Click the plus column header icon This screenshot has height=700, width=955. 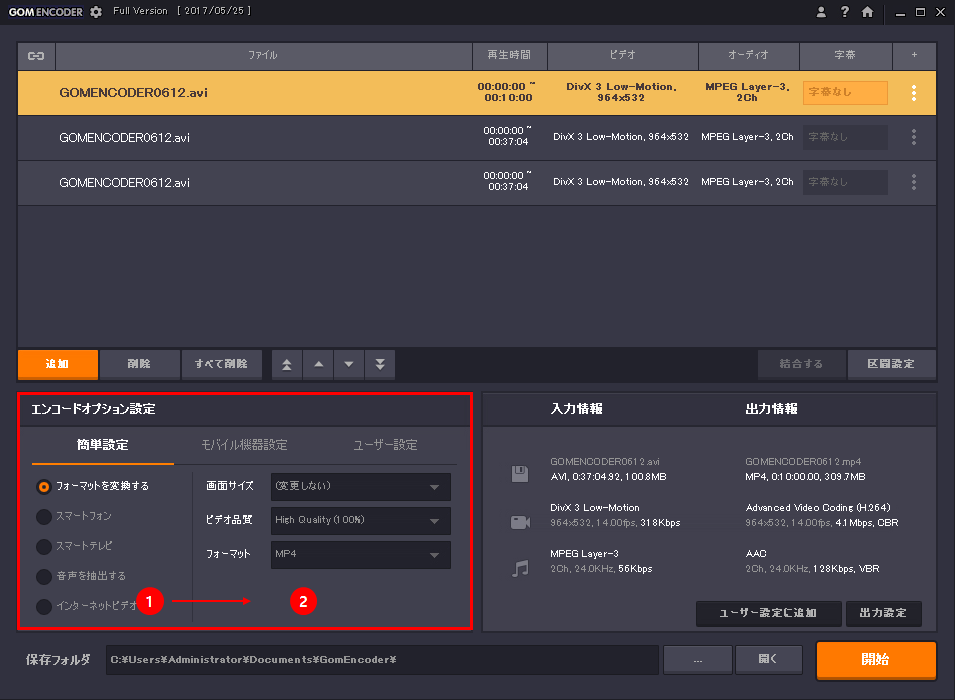(x=914, y=55)
